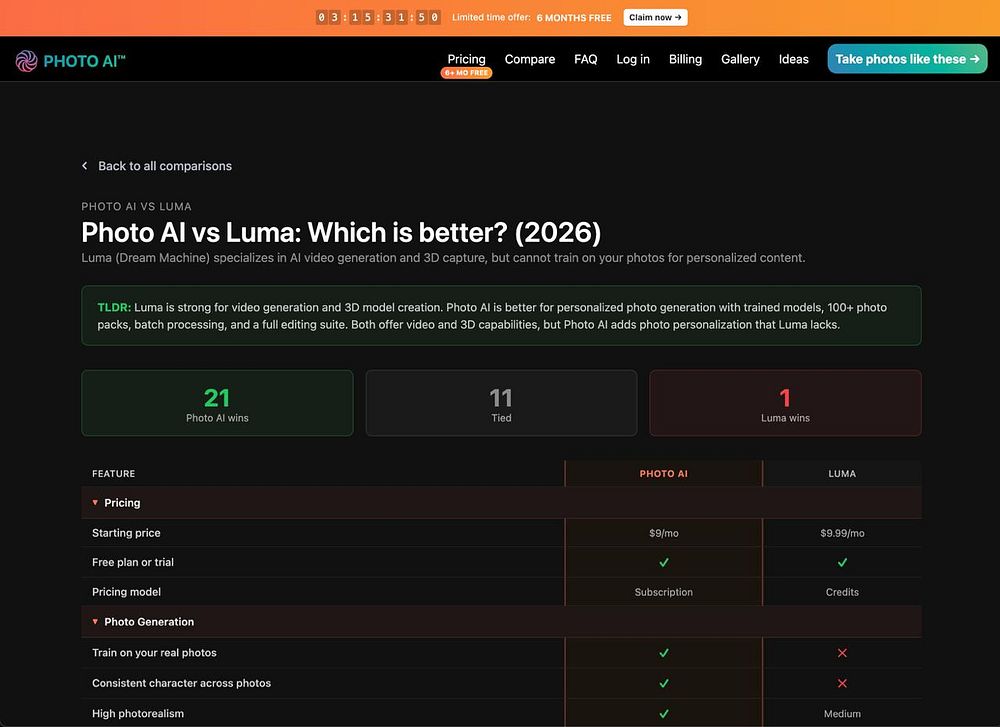Viewport: 1000px width, 727px height.
Task: Click the High photorealism row label
Action: [138, 714]
